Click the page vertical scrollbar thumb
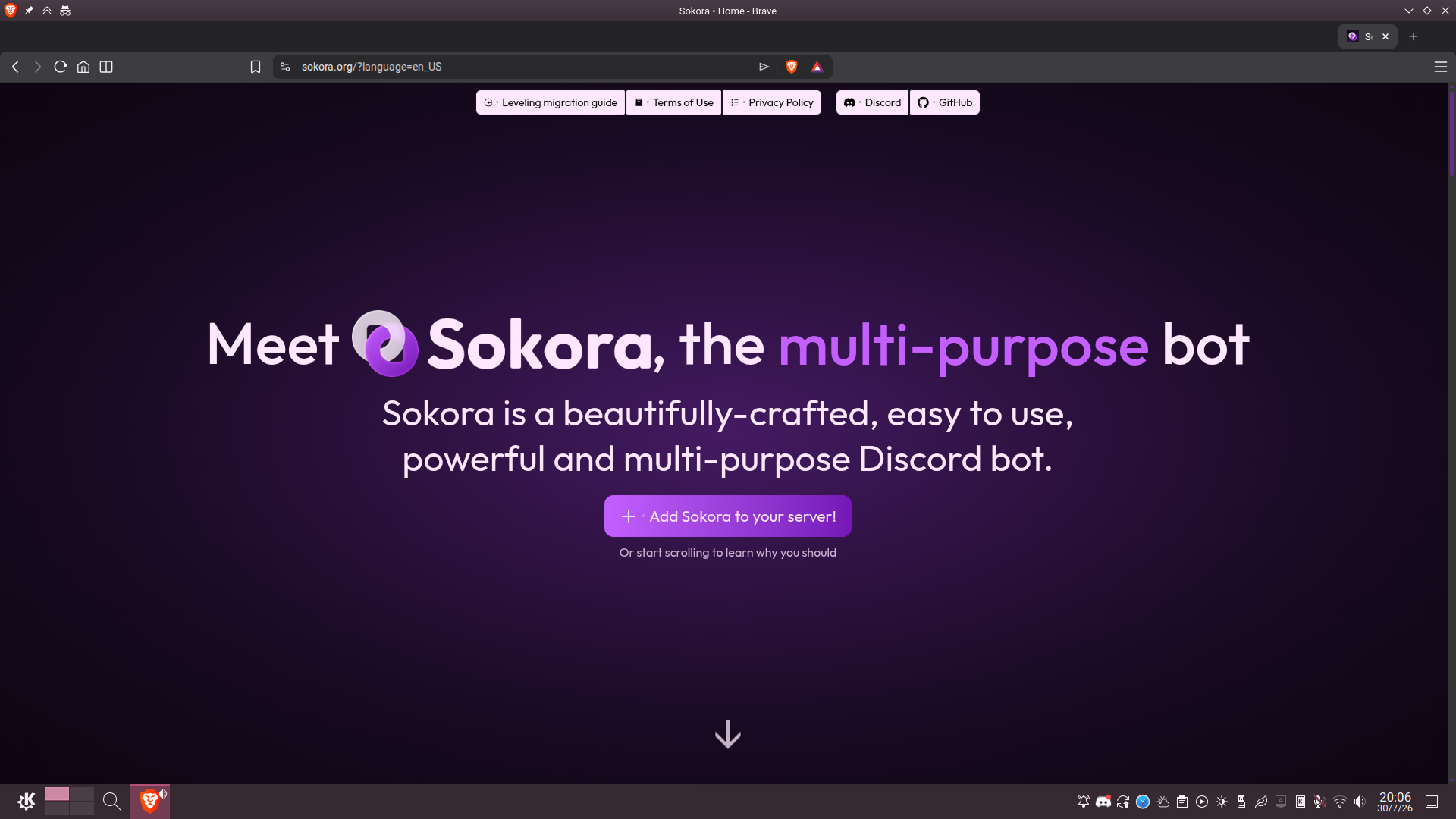 pos(1451,133)
